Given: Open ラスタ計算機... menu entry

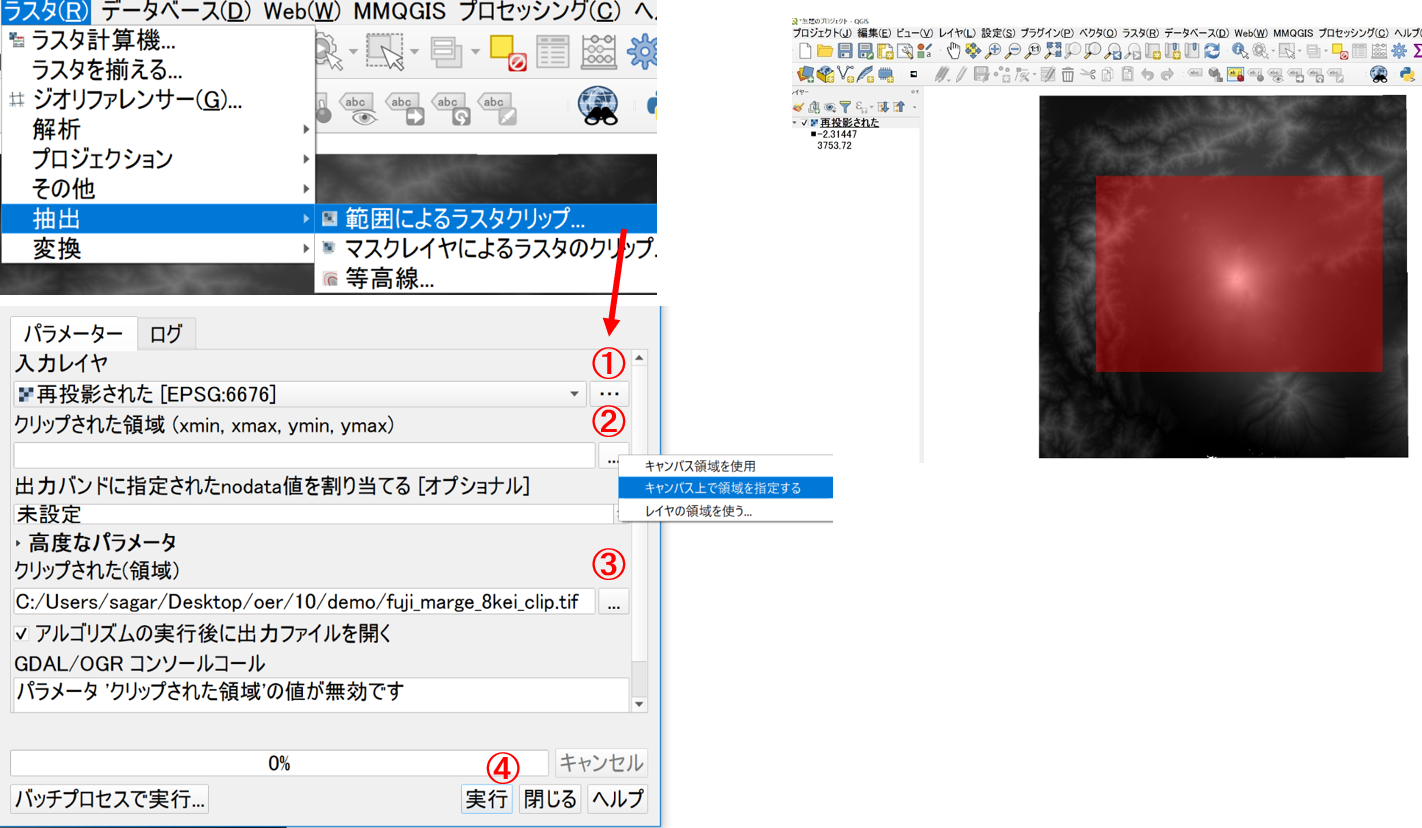Looking at the screenshot, I should click(x=158, y=41).
